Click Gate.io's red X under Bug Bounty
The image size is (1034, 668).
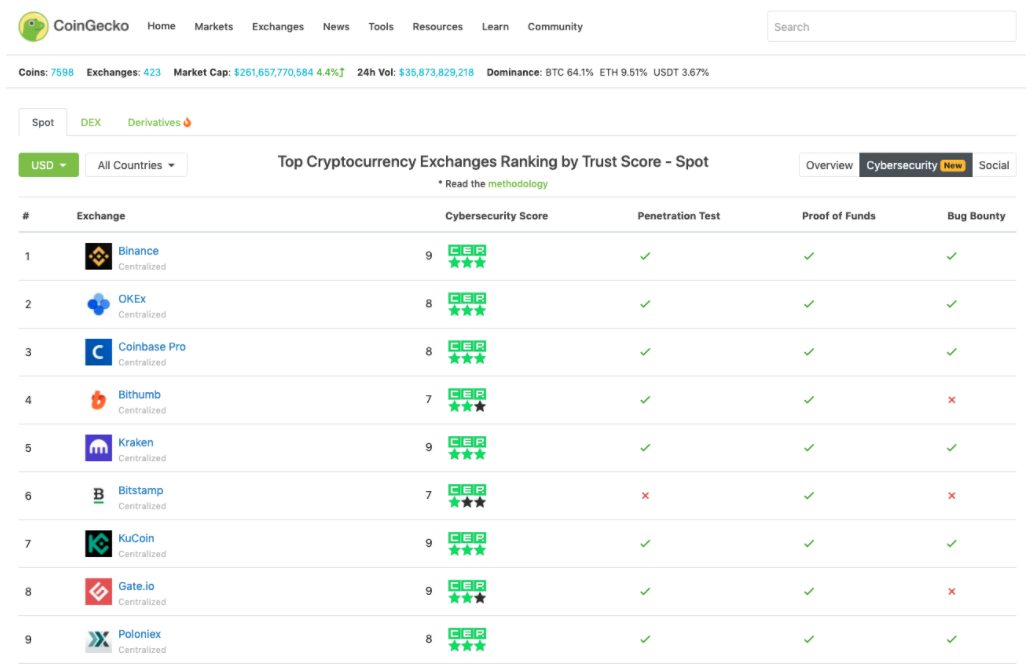[952, 592]
